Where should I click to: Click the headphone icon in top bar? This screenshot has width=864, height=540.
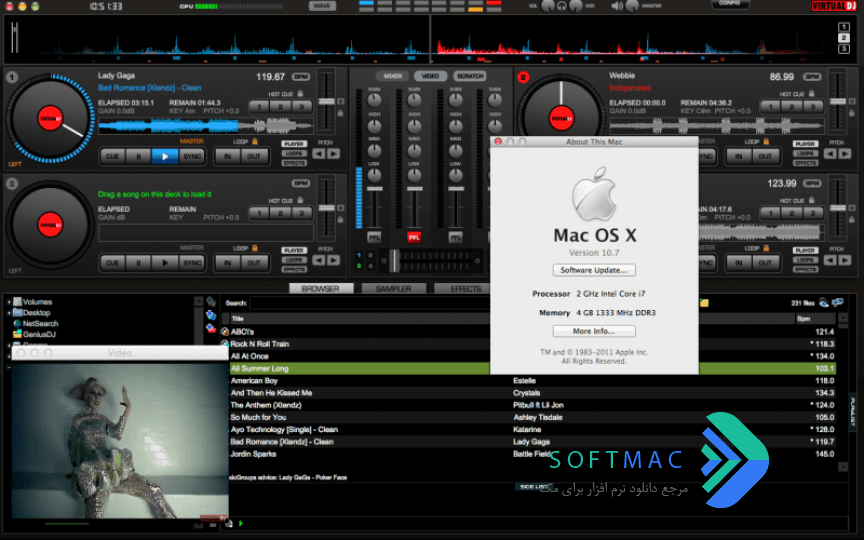click(x=561, y=6)
